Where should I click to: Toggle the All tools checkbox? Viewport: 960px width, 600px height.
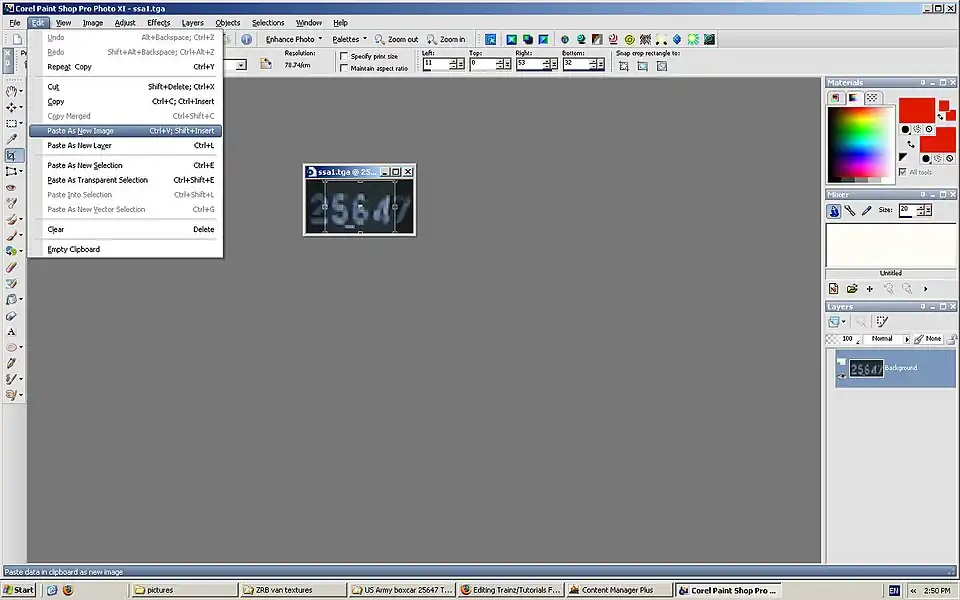coord(903,172)
